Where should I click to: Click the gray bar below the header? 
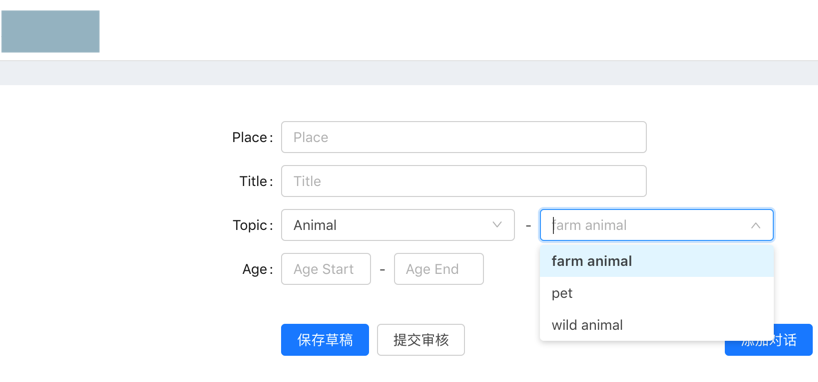(x=409, y=73)
